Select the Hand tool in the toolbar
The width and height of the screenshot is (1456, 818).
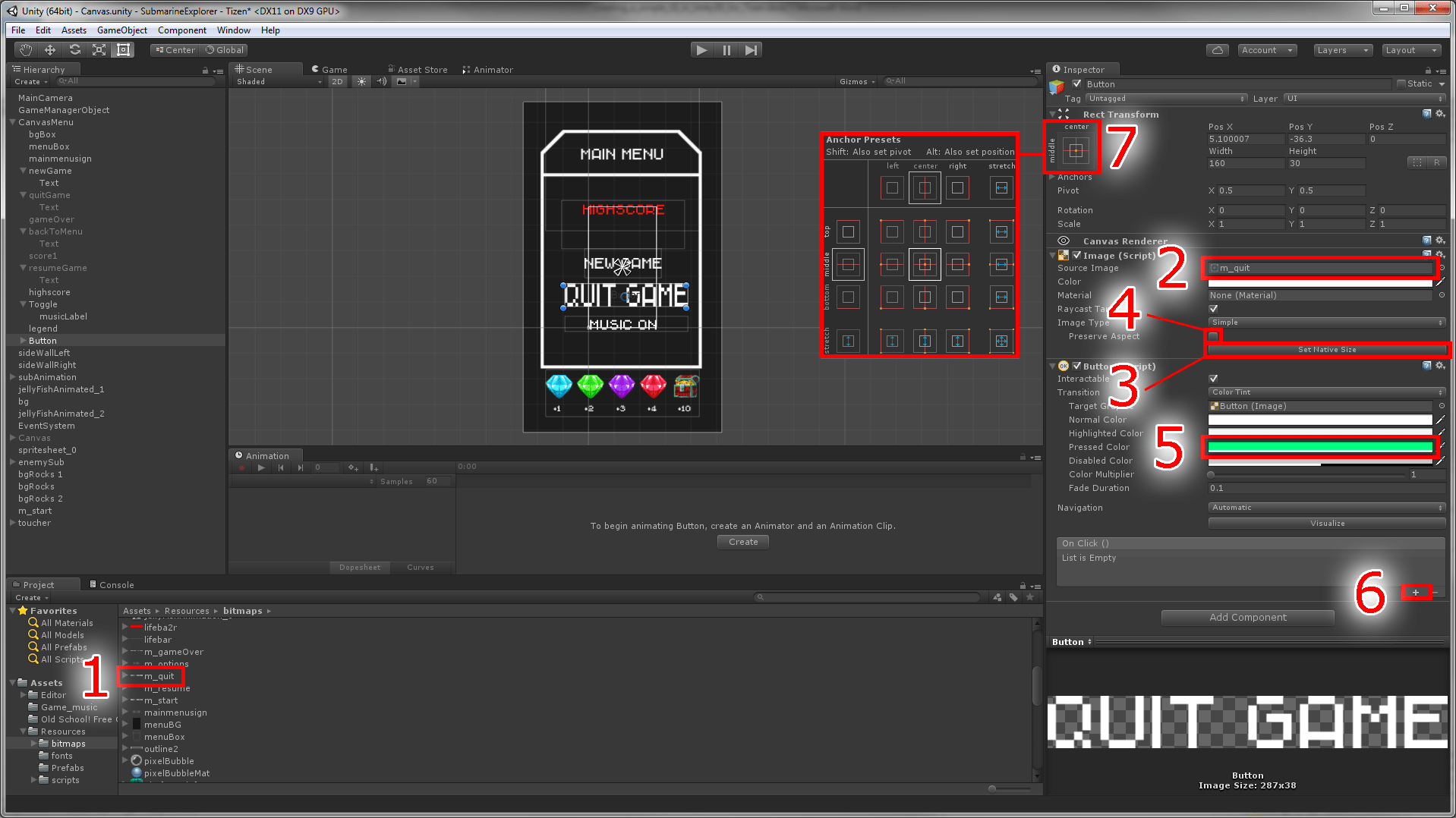click(x=25, y=49)
